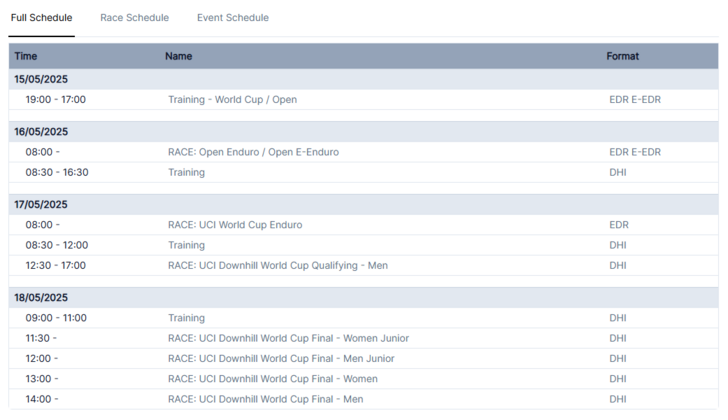
Task: Select the 15/05/2025 date header row
Action: (x=41, y=79)
